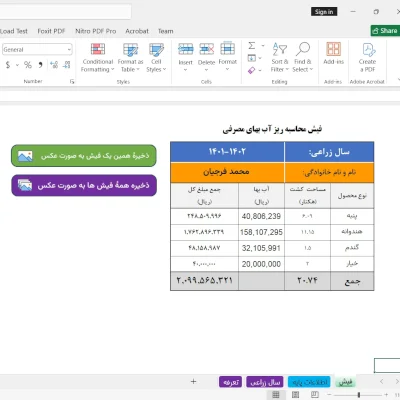Image resolution: width=400 pixels, height=400 pixels.
Task: Click the Insert cells icon
Action: pyautogui.click(x=185, y=49)
